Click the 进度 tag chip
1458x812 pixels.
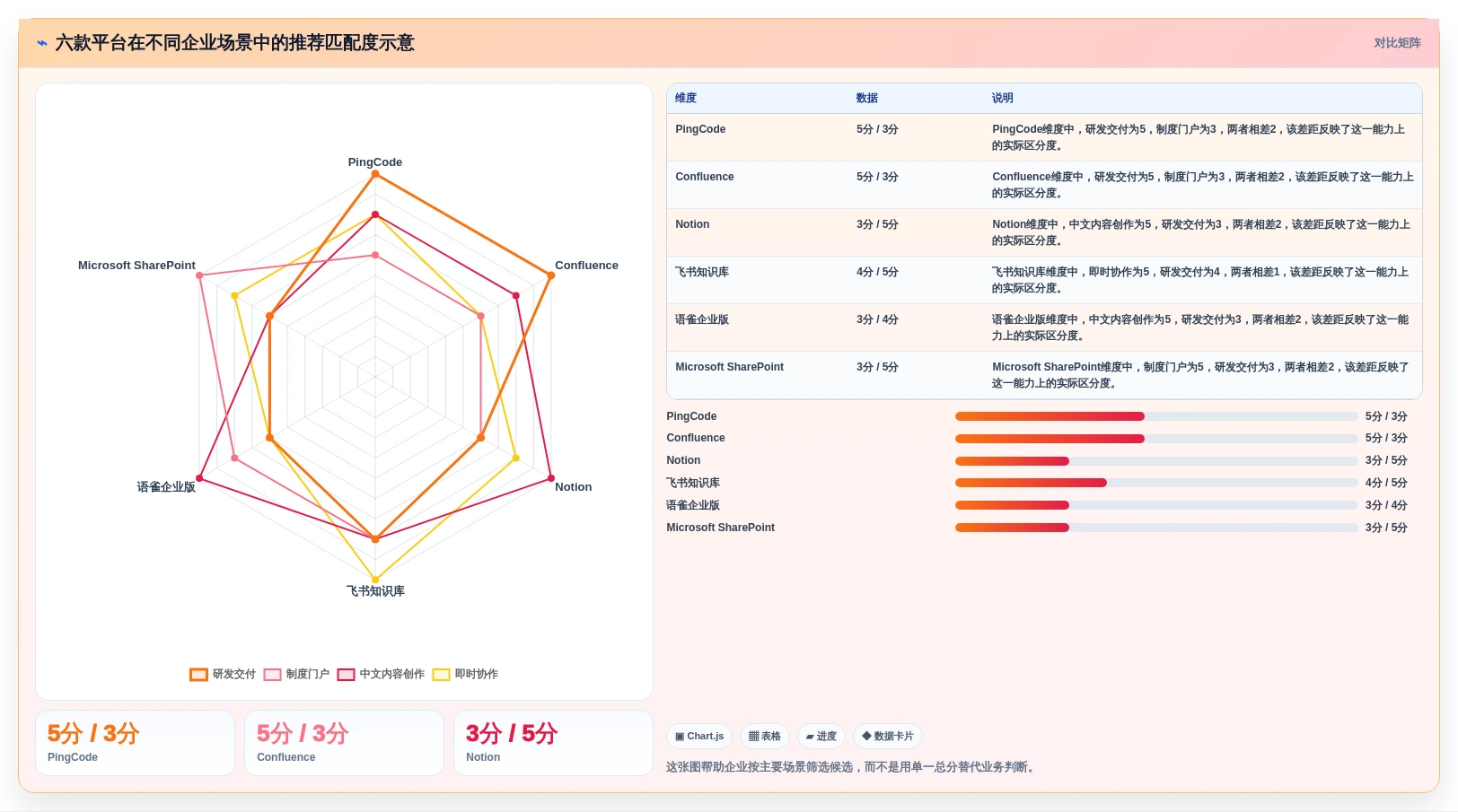coord(821,737)
